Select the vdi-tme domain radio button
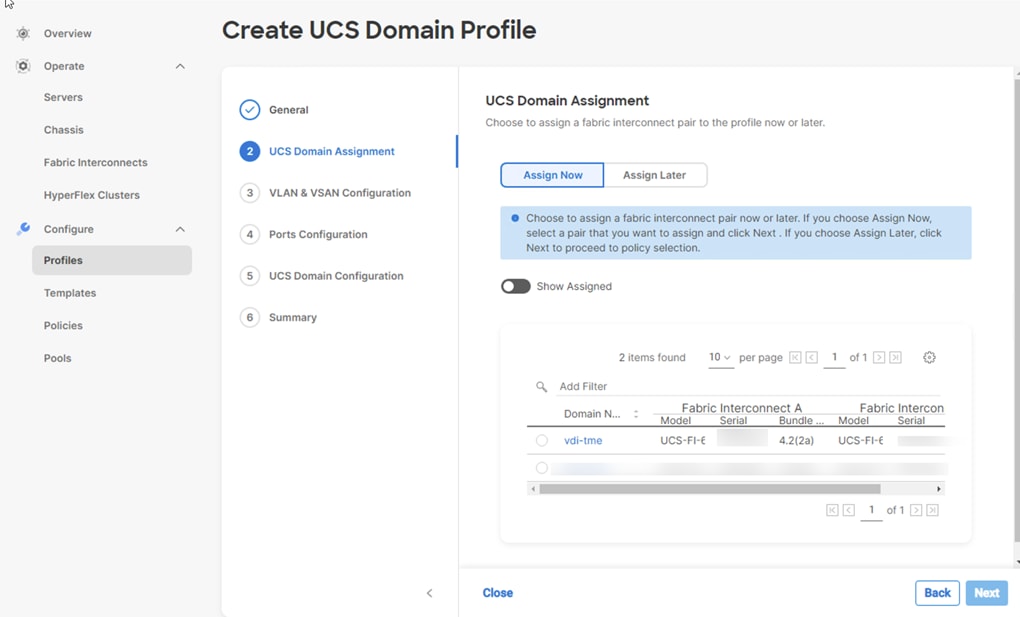This screenshot has height=617, width=1020. 542,440
